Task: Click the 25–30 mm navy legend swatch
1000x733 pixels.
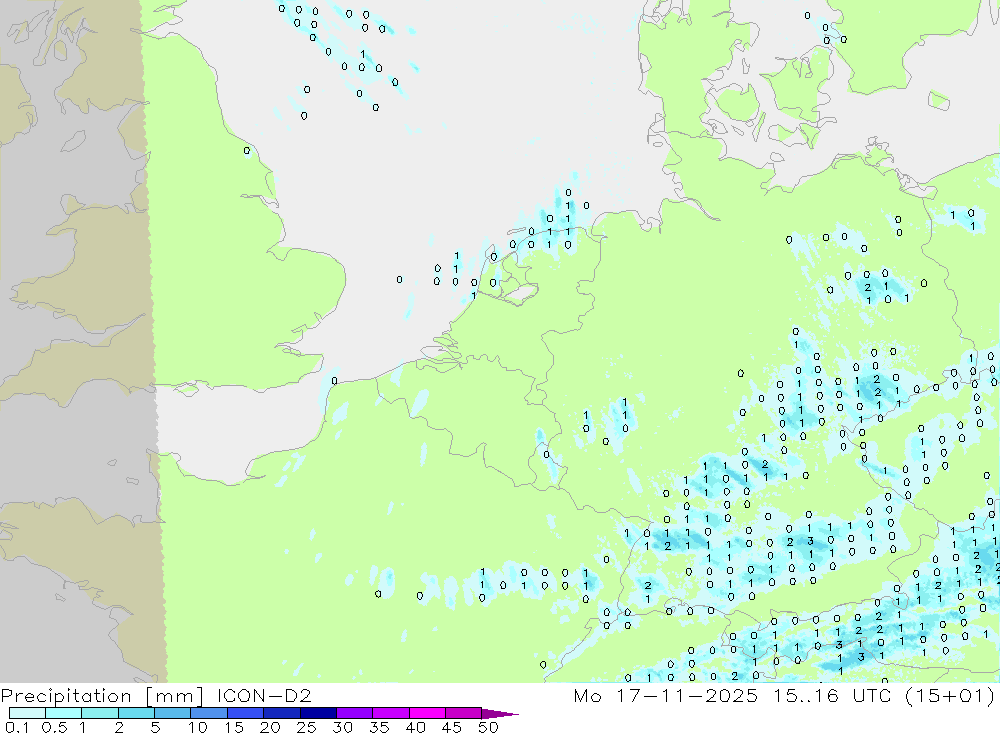Action: 318,713
